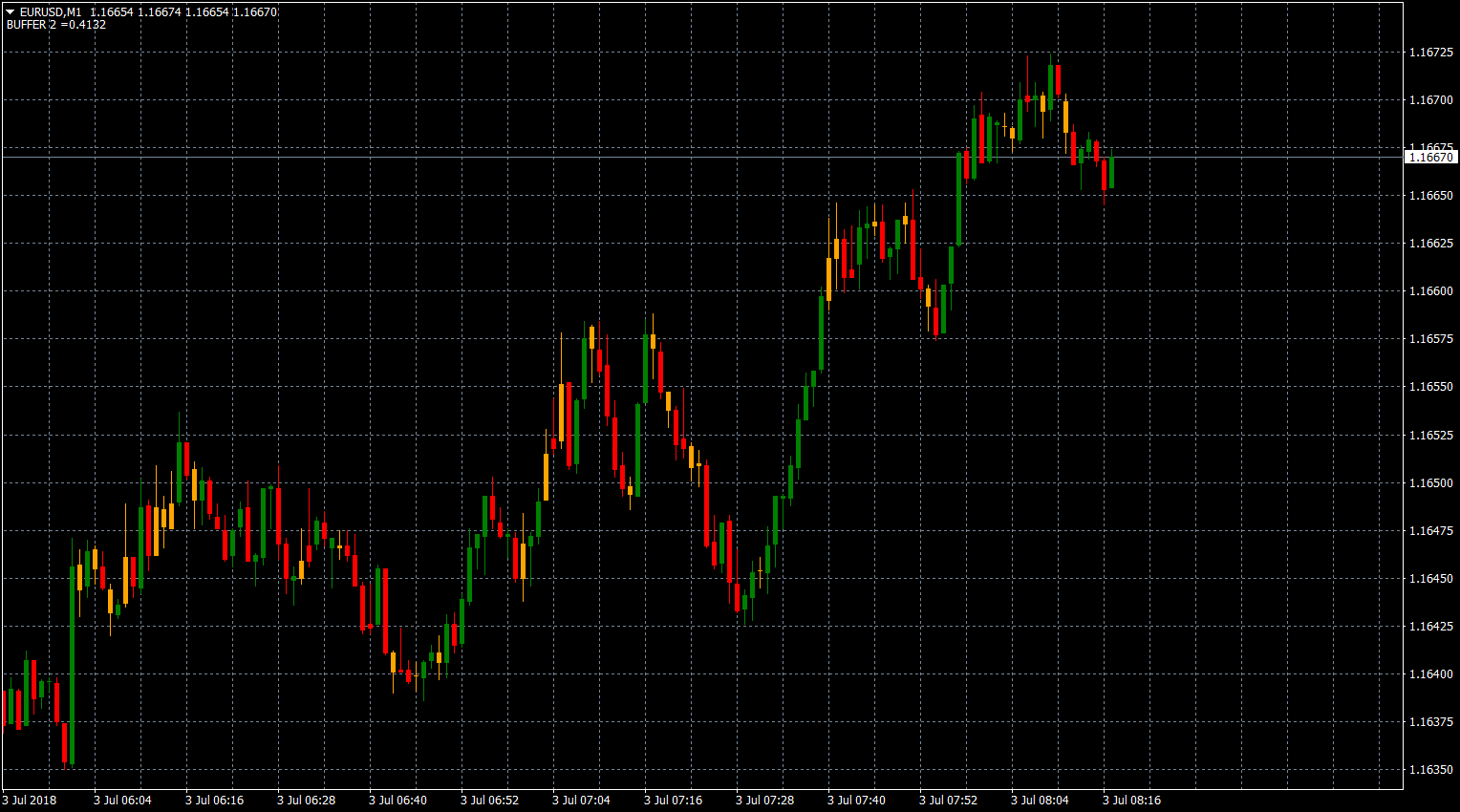Click the 3 Jul 07:28 time label
This screenshot has width=1460, height=812.
(764, 801)
